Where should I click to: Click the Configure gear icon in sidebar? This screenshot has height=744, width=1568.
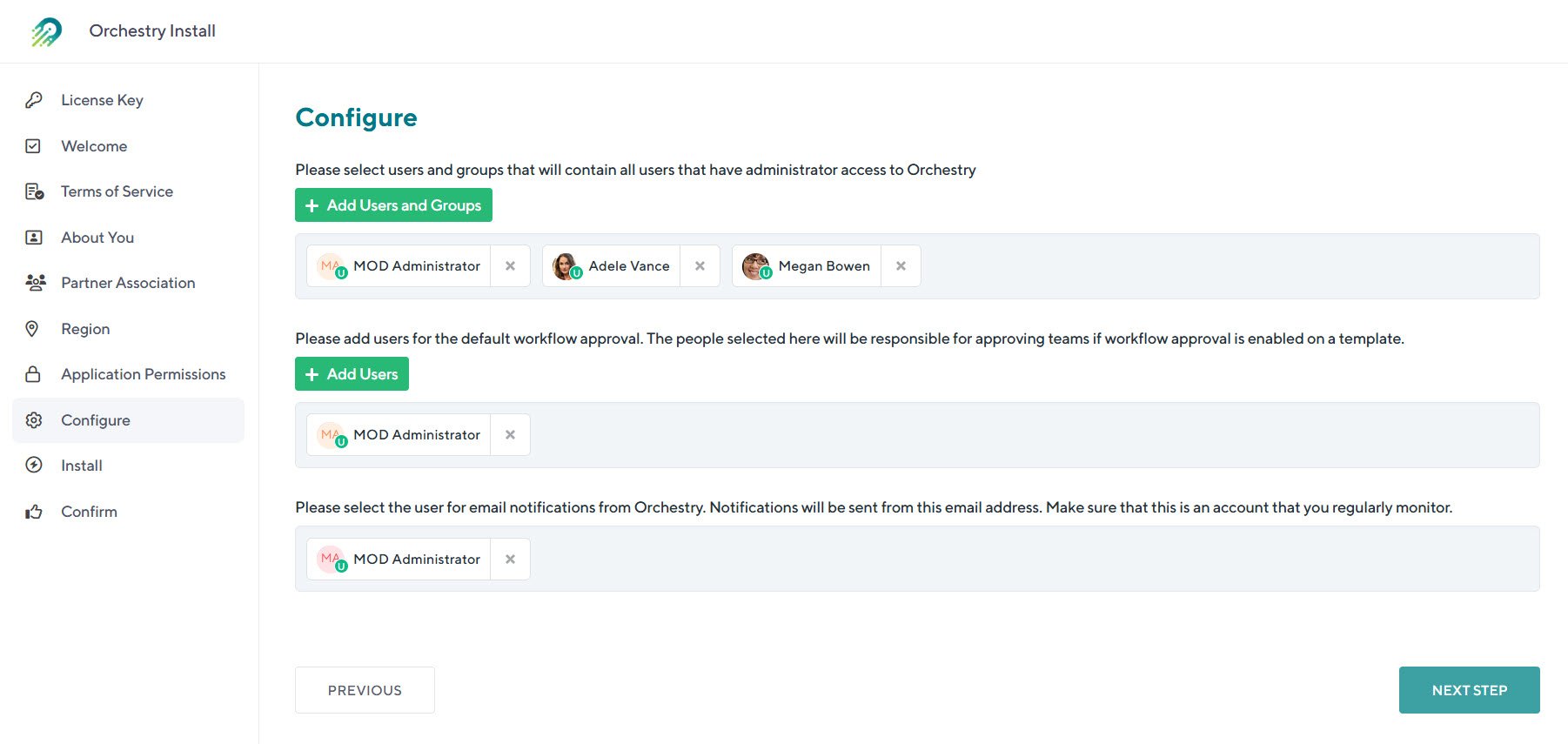click(x=34, y=420)
